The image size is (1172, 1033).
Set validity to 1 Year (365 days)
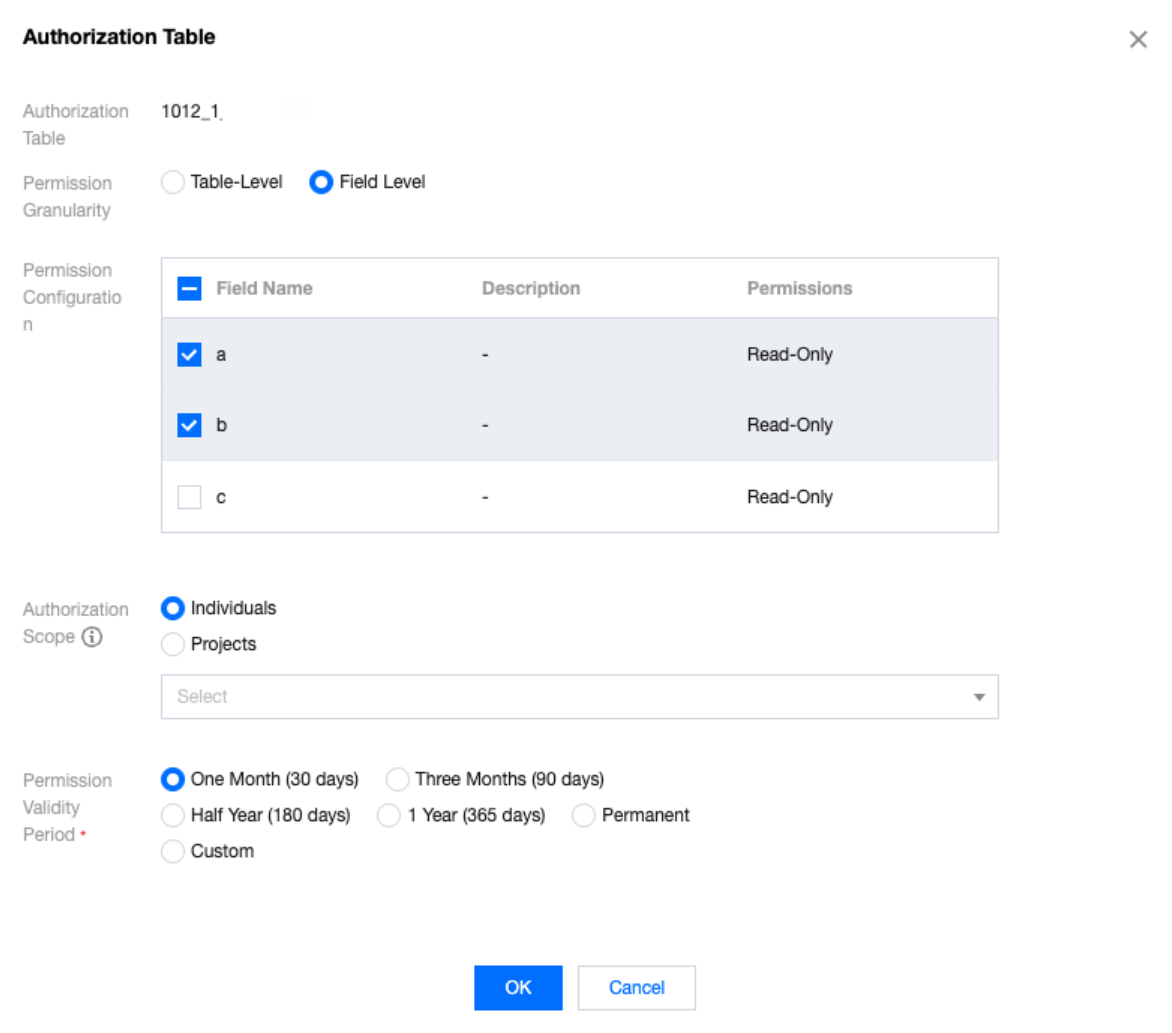(x=389, y=816)
